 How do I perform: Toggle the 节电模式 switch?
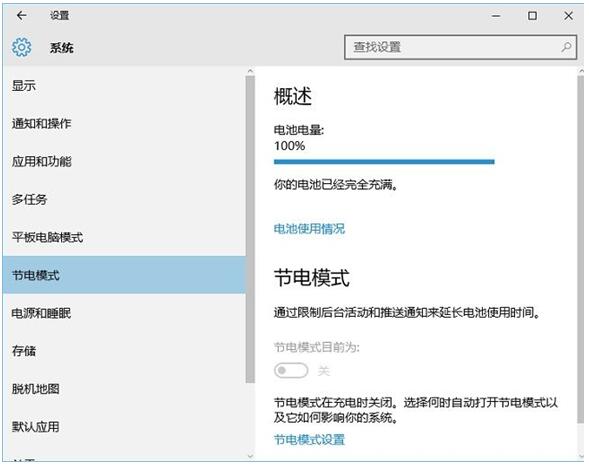pyautogui.click(x=291, y=371)
